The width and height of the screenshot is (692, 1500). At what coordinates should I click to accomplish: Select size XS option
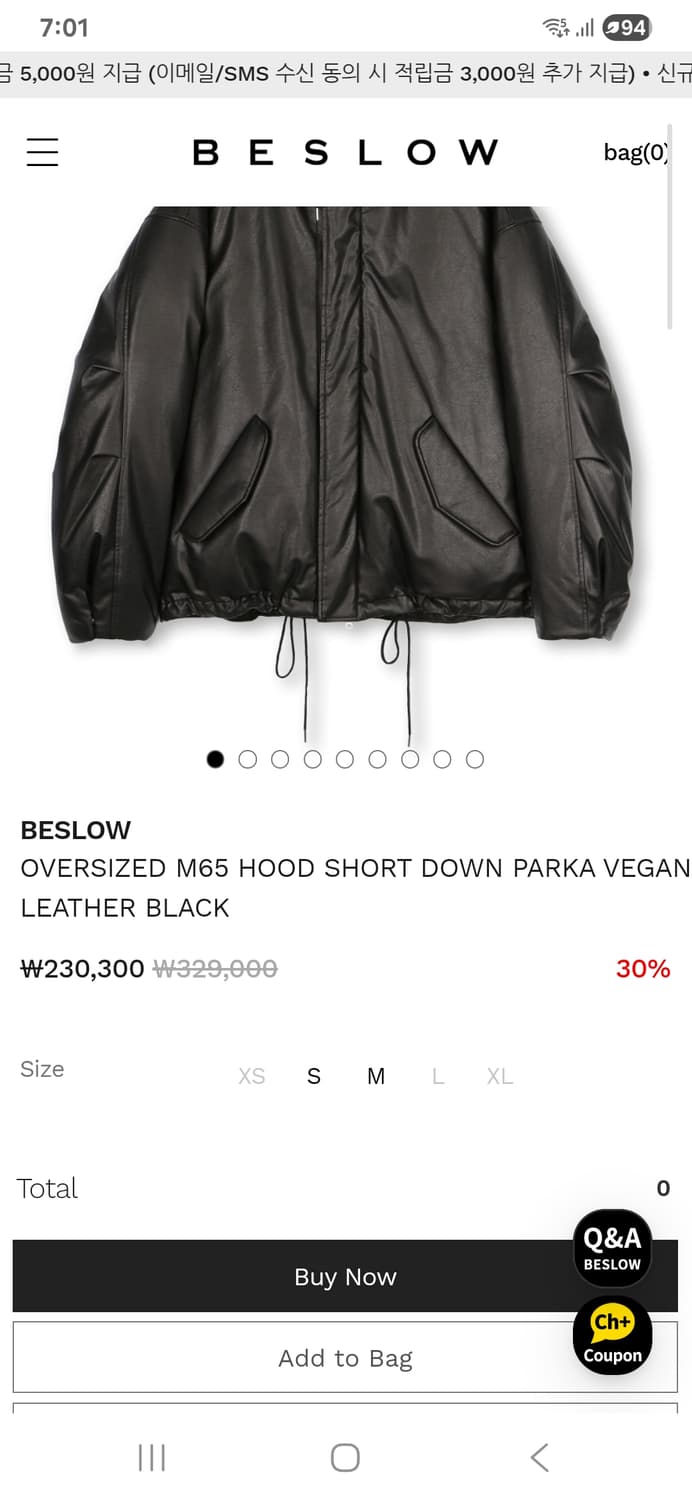pos(252,1076)
